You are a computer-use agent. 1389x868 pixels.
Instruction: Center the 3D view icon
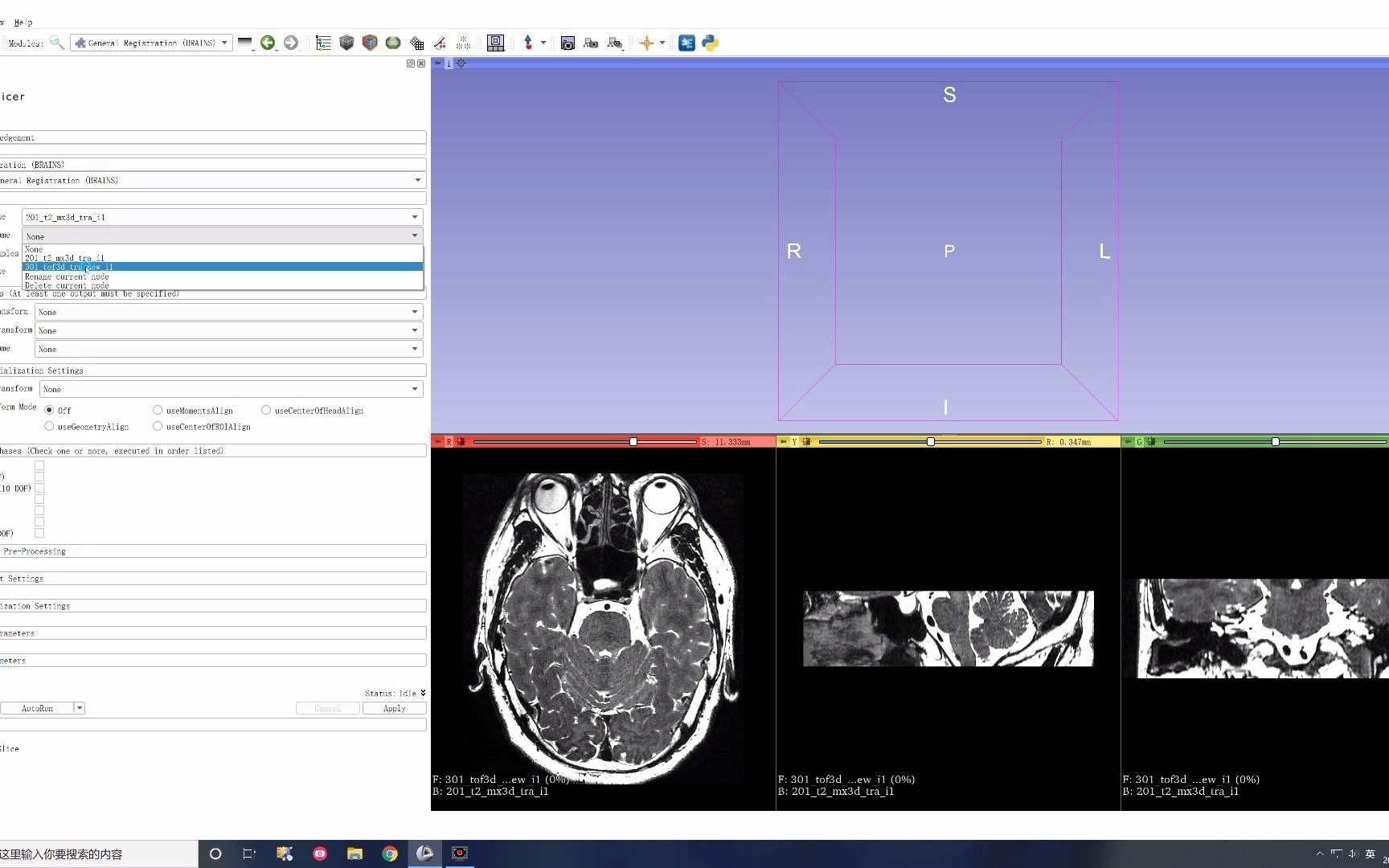pos(461,63)
